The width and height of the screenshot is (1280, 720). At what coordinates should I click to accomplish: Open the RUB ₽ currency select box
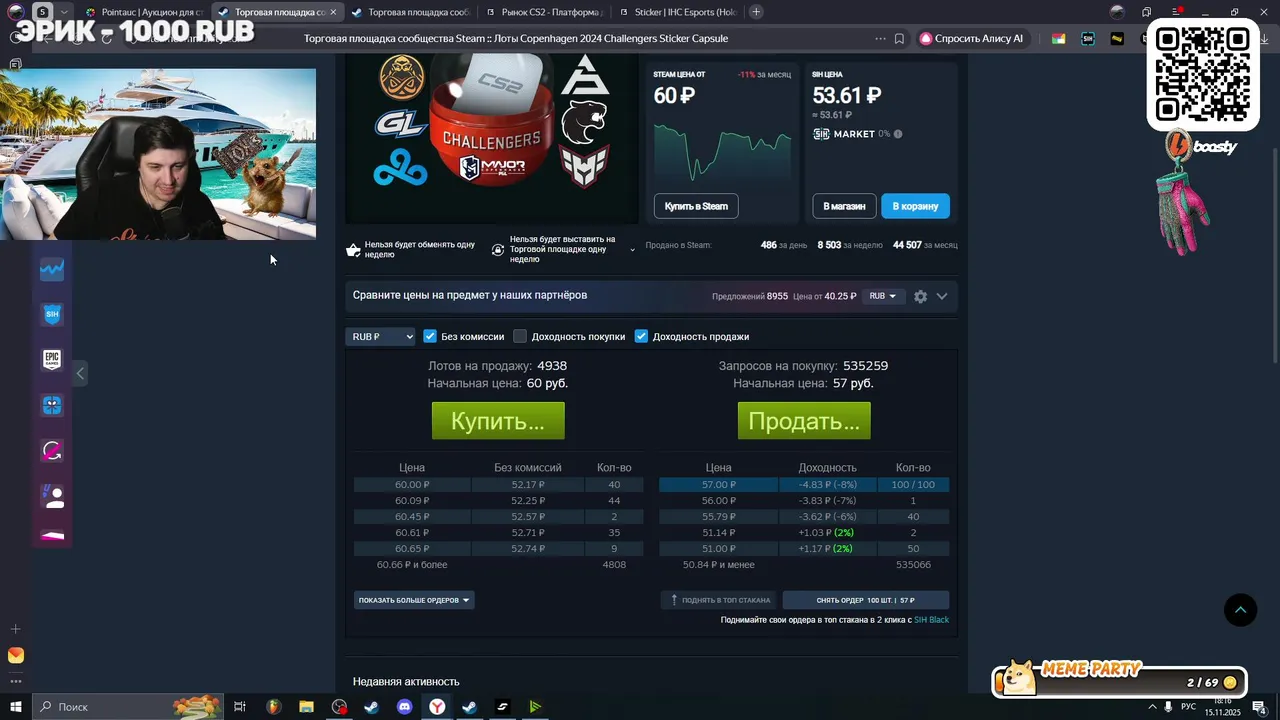380,337
